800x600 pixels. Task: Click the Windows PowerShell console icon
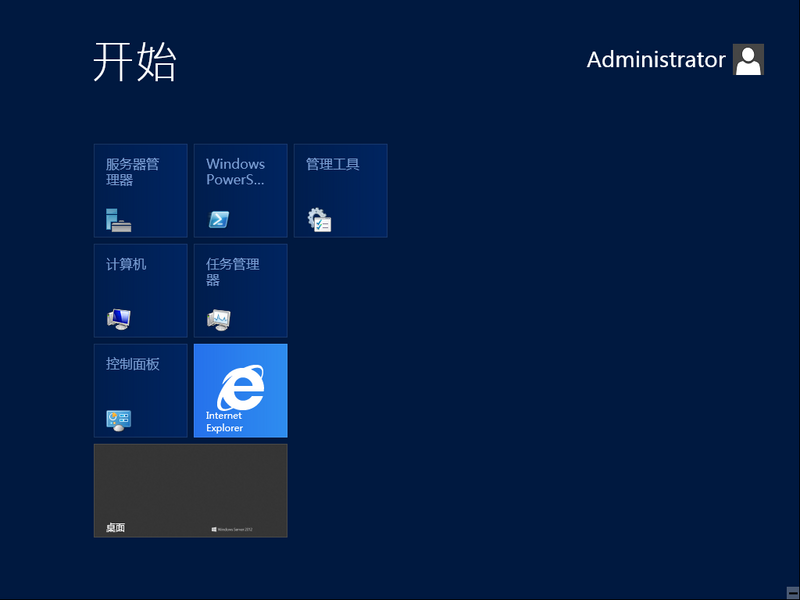point(219,220)
